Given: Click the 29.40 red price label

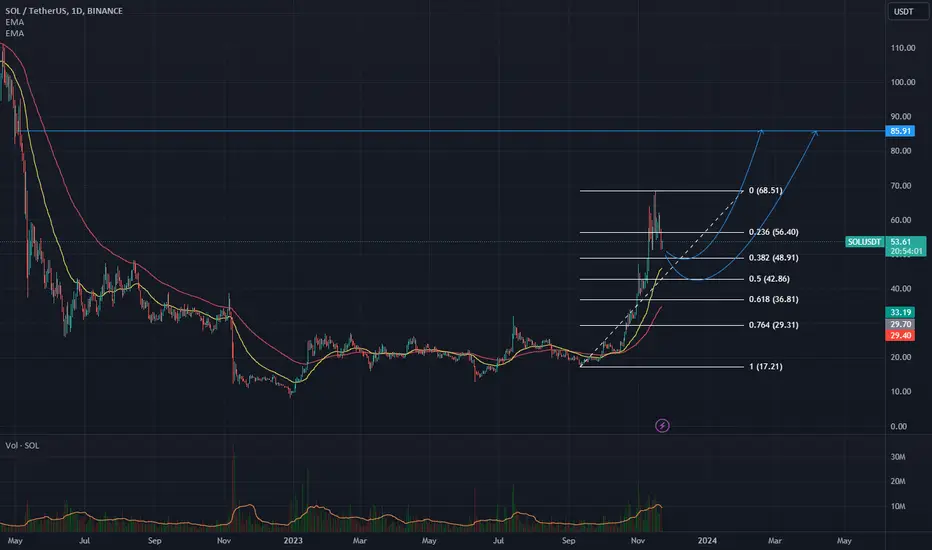Looking at the screenshot, I should (x=900, y=335).
